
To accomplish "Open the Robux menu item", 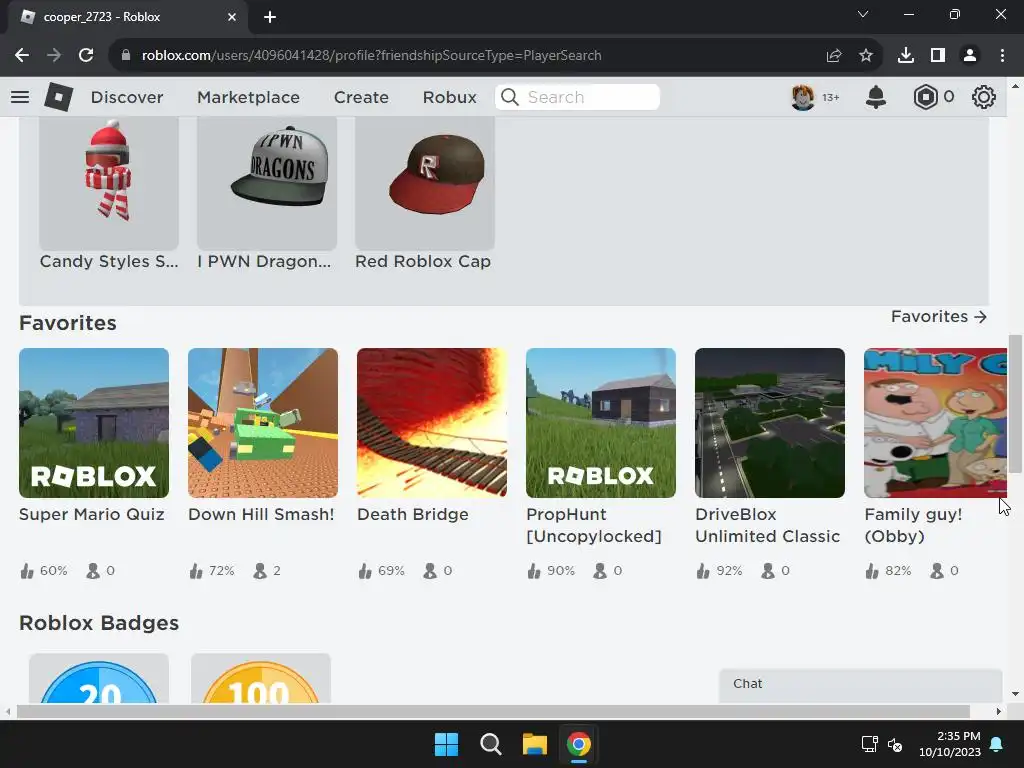I will pyautogui.click(x=449, y=97).
